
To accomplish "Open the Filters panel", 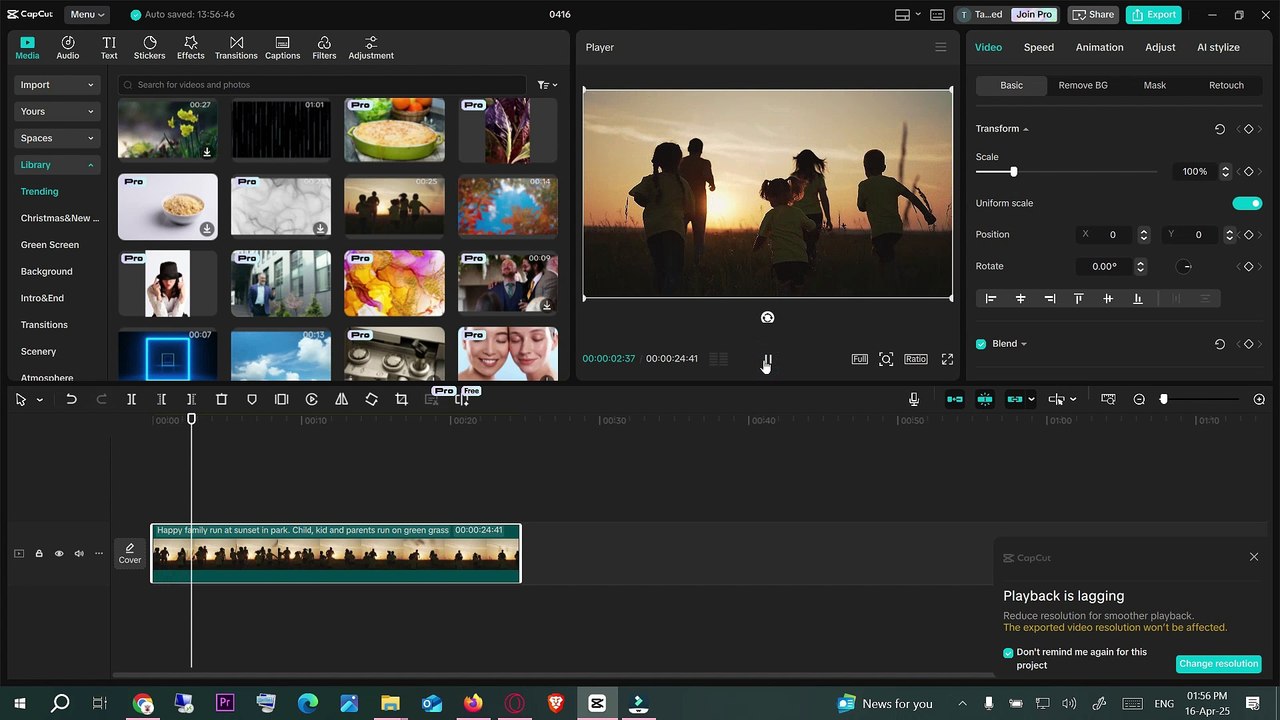I will coord(324,47).
